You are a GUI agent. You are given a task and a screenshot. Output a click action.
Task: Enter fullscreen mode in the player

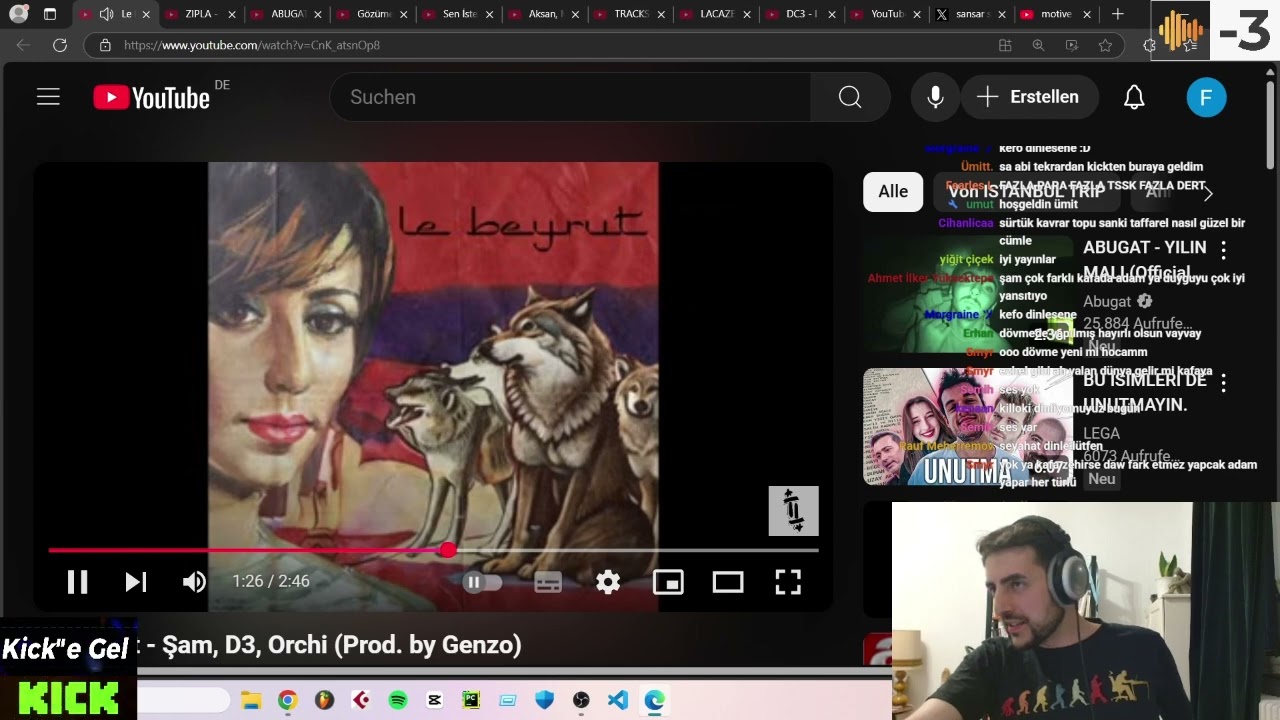click(x=788, y=582)
